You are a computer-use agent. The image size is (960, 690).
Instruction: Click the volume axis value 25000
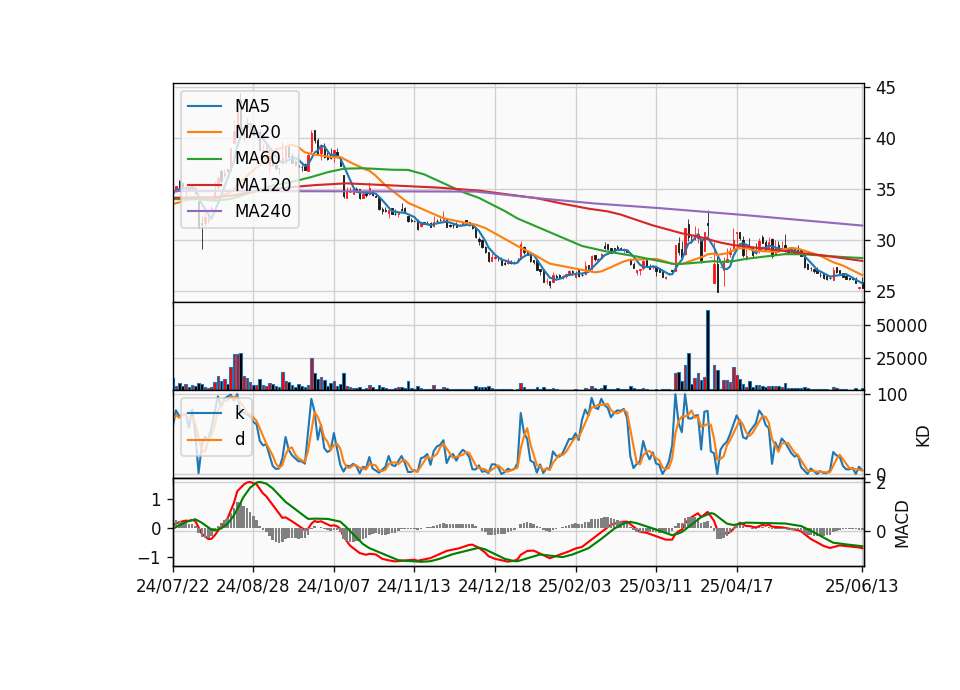(901, 359)
